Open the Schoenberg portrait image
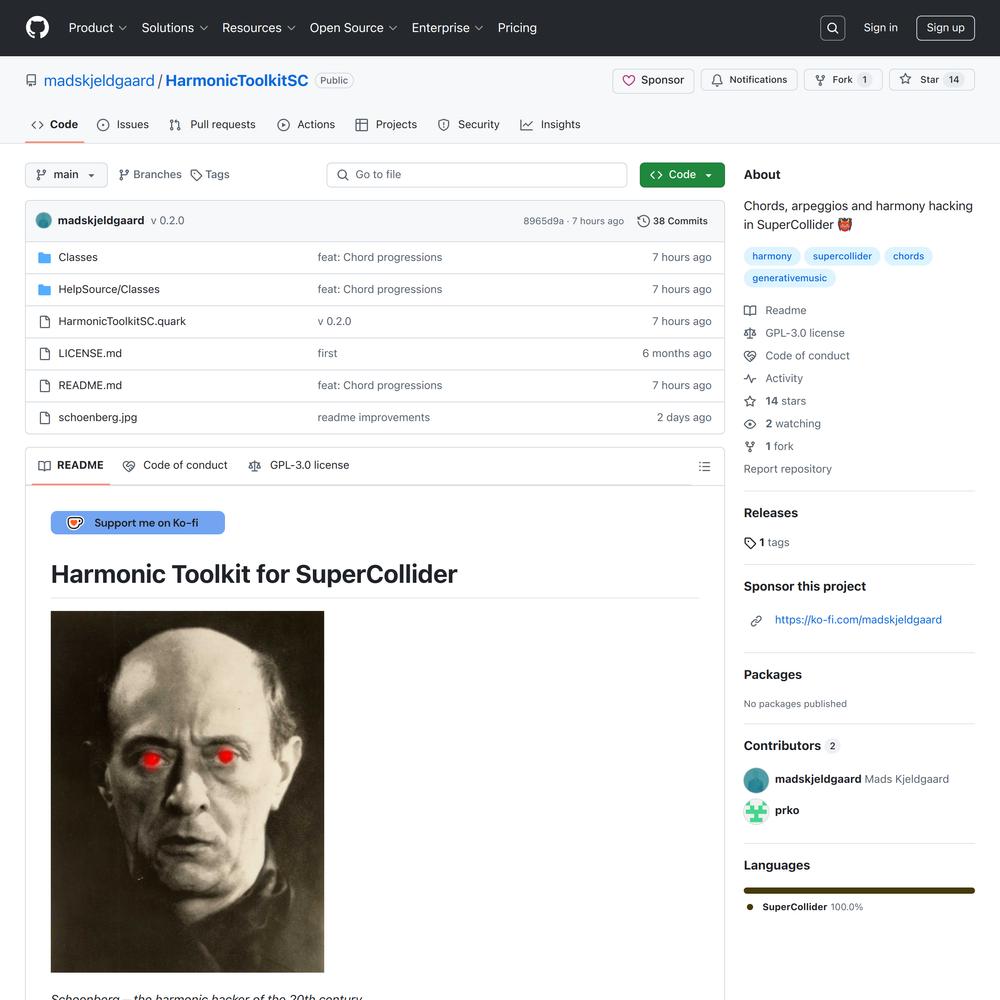1000x1000 pixels. (188, 791)
